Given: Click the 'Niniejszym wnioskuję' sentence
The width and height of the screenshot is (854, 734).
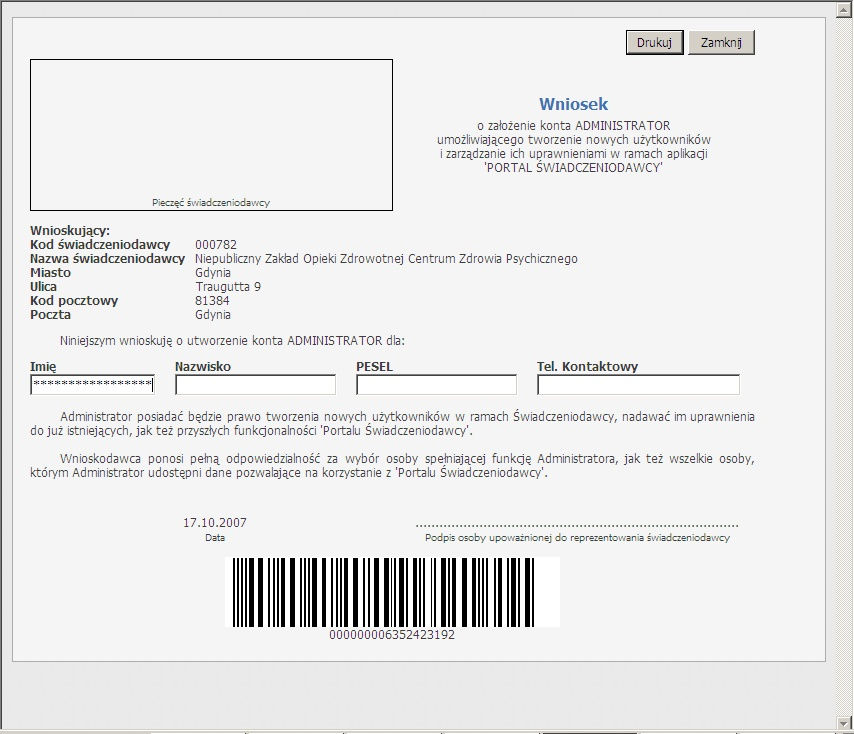Looking at the screenshot, I should coord(233,341).
